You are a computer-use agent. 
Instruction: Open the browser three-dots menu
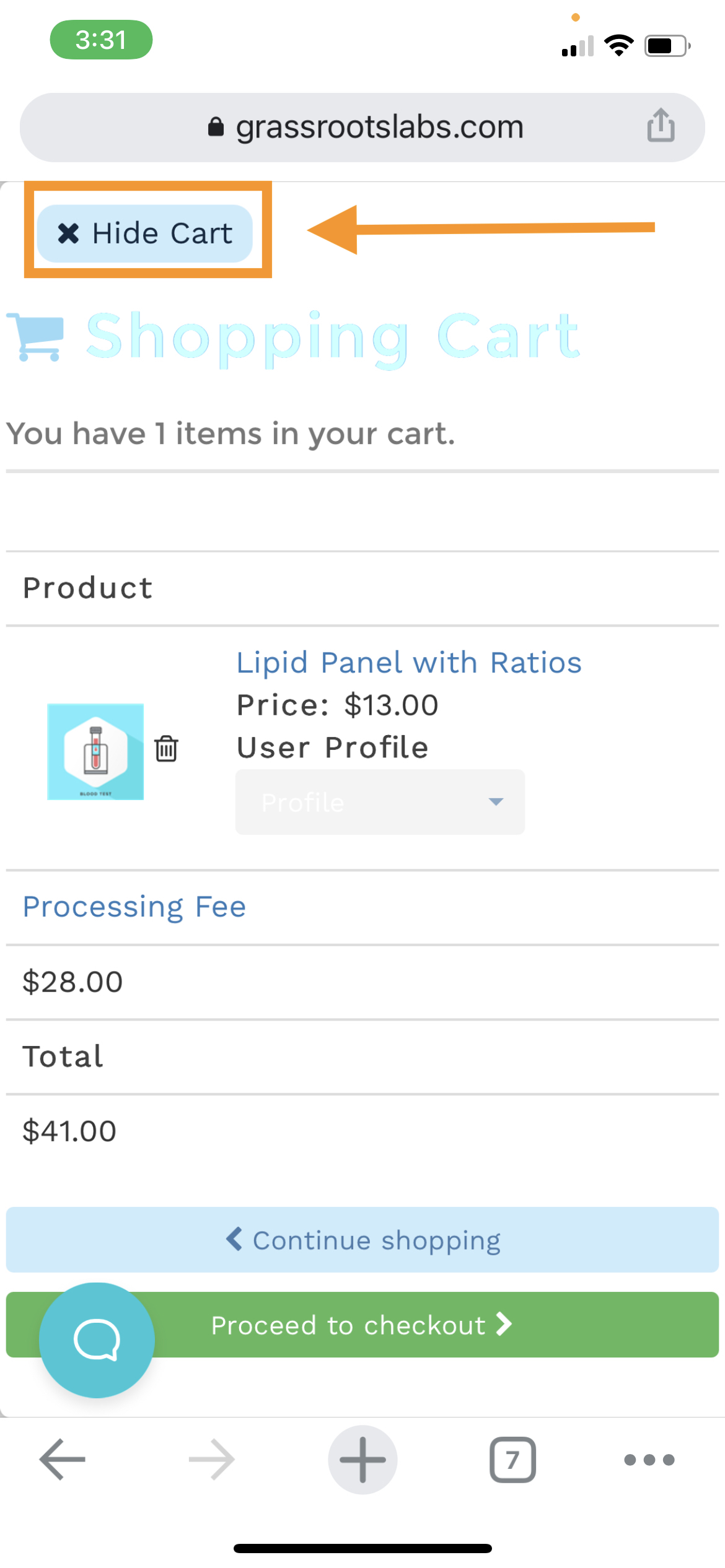pyautogui.click(x=649, y=1460)
